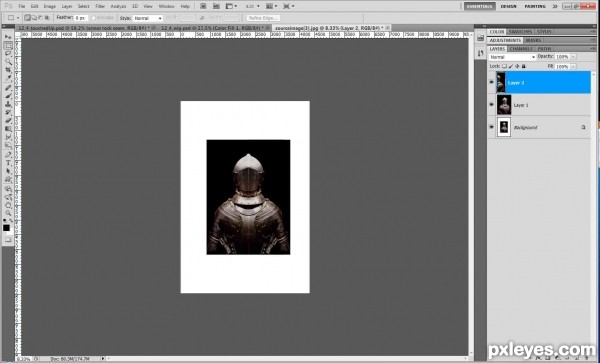Select the Eyedropper tool
This screenshot has height=363, width=600.
[x=8, y=78]
